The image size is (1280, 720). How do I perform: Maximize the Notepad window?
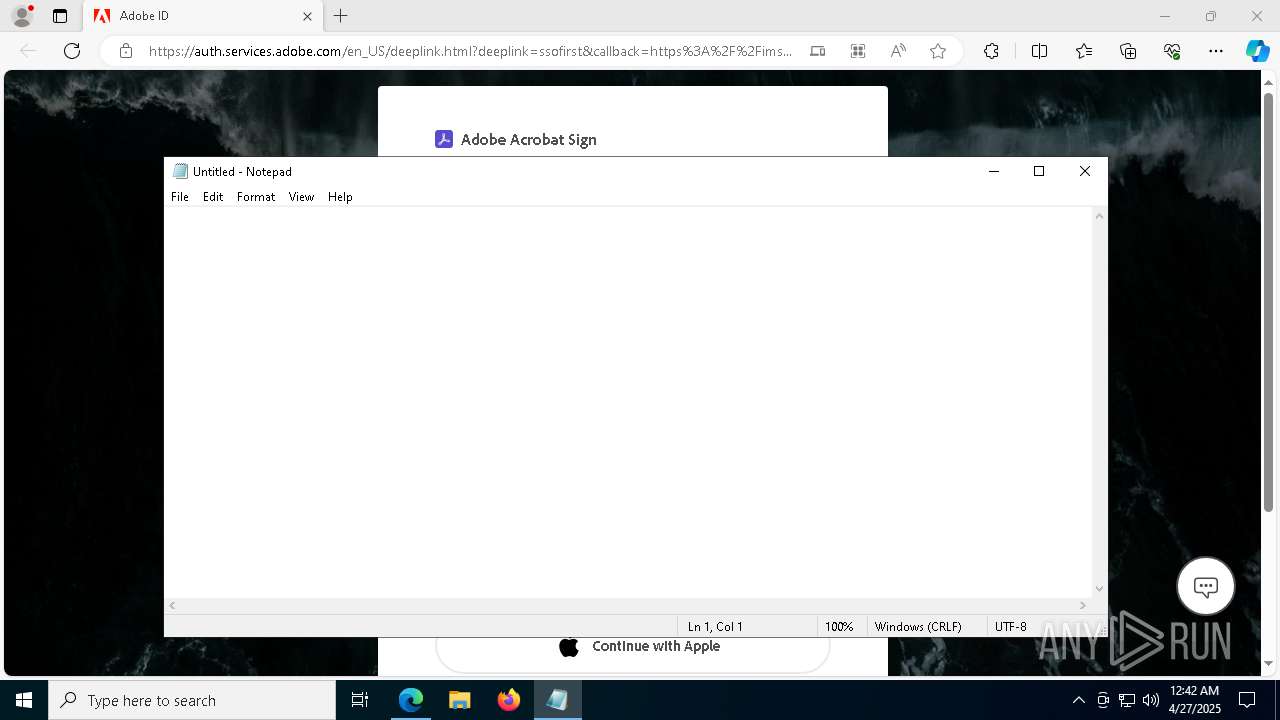tap(1039, 171)
